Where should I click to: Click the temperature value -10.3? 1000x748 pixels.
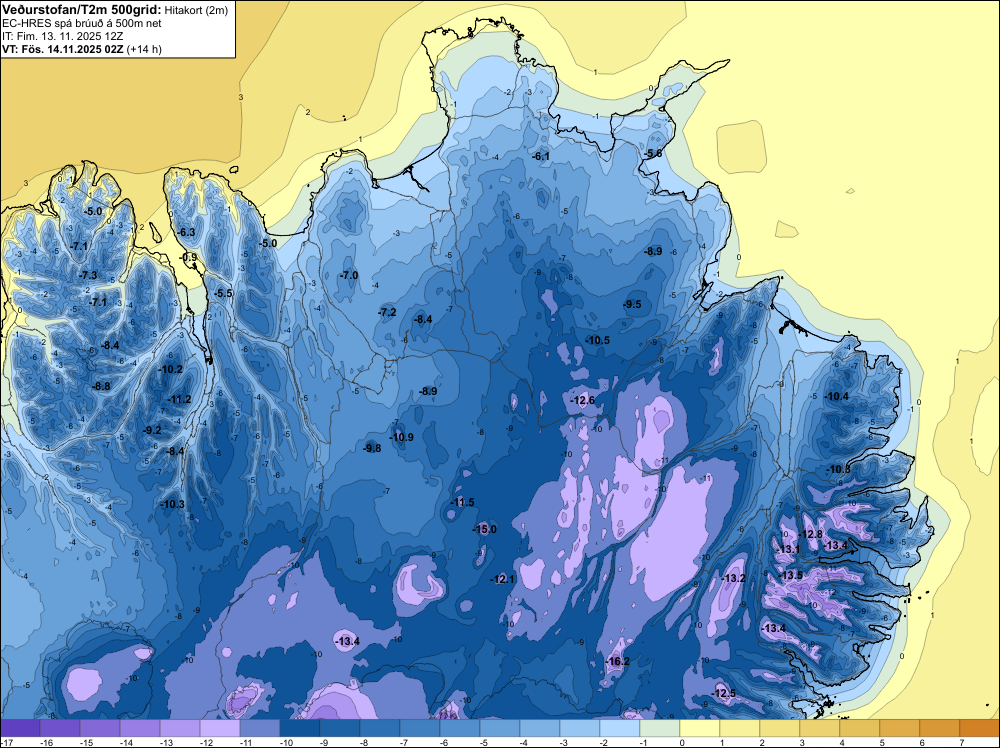tap(172, 504)
